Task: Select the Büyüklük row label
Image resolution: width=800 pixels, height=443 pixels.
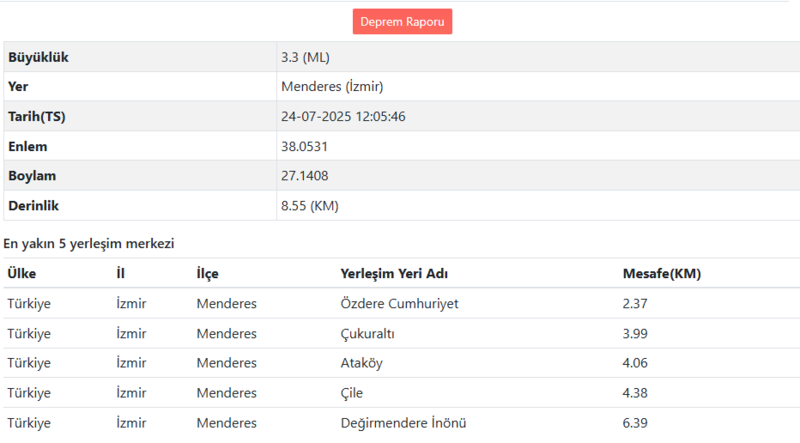Action: pyautogui.click(x=39, y=57)
